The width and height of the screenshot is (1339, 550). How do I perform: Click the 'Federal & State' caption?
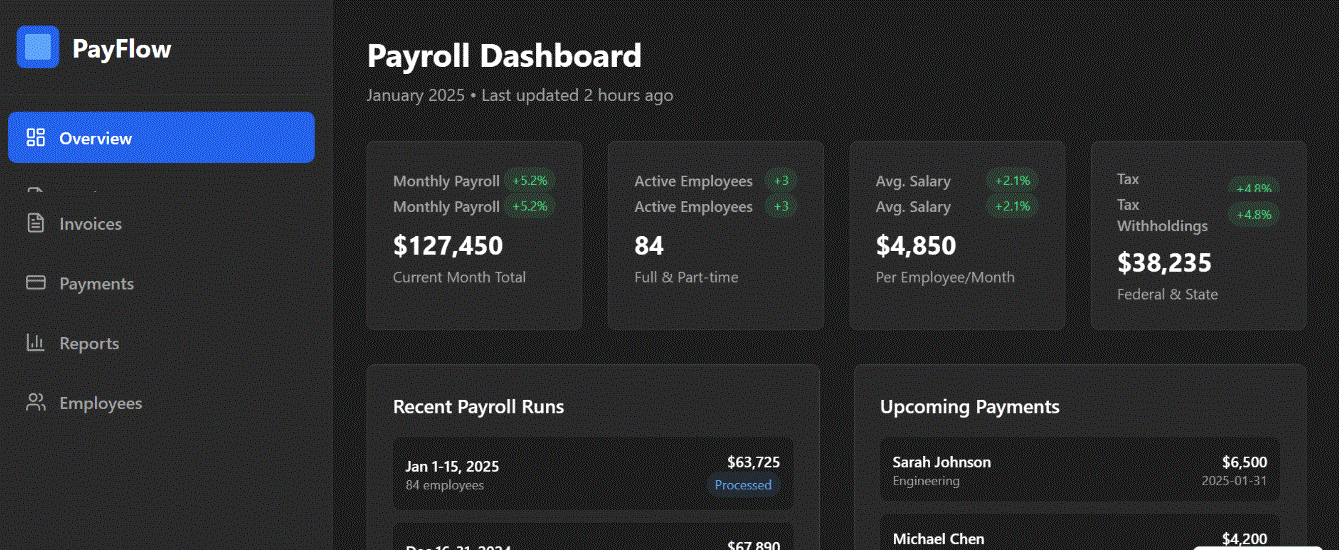pos(1167,294)
